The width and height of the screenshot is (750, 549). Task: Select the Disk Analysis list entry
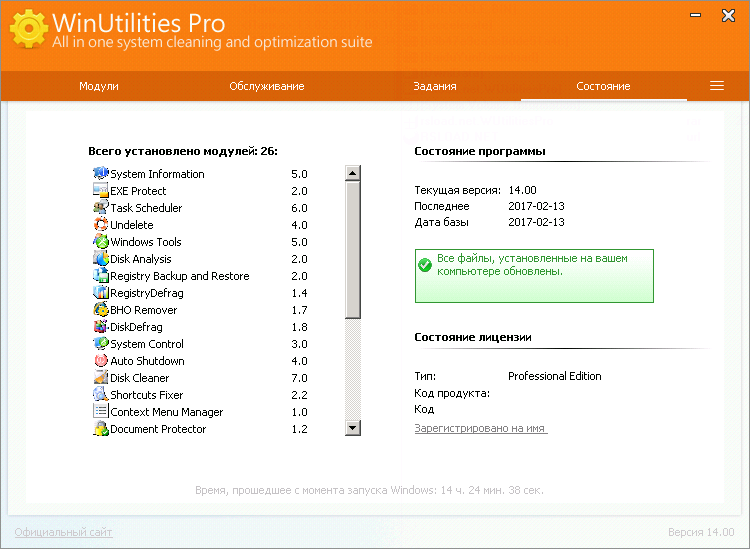(x=141, y=259)
